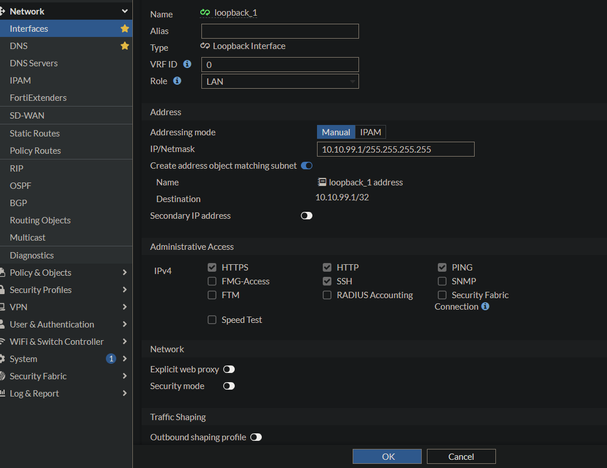The height and width of the screenshot is (468, 607).
Task: Cancel the interface changes
Action: pos(461,456)
